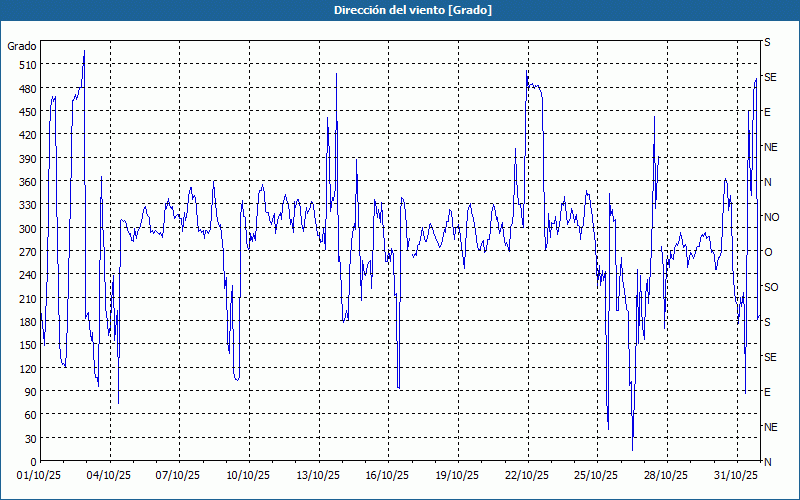The image size is (800, 500).
Task: Click the 25/10/25 date tick
Action: point(596,475)
